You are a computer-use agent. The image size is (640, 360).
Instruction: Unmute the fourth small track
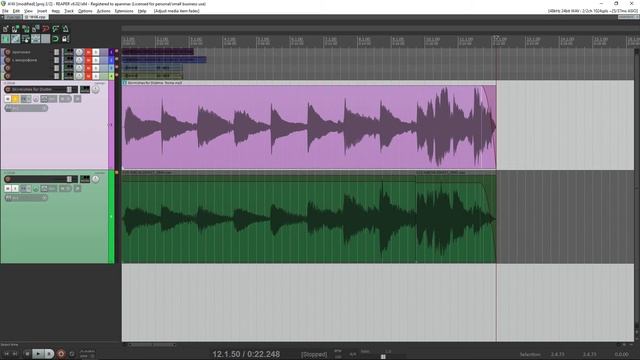[x=88, y=76]
